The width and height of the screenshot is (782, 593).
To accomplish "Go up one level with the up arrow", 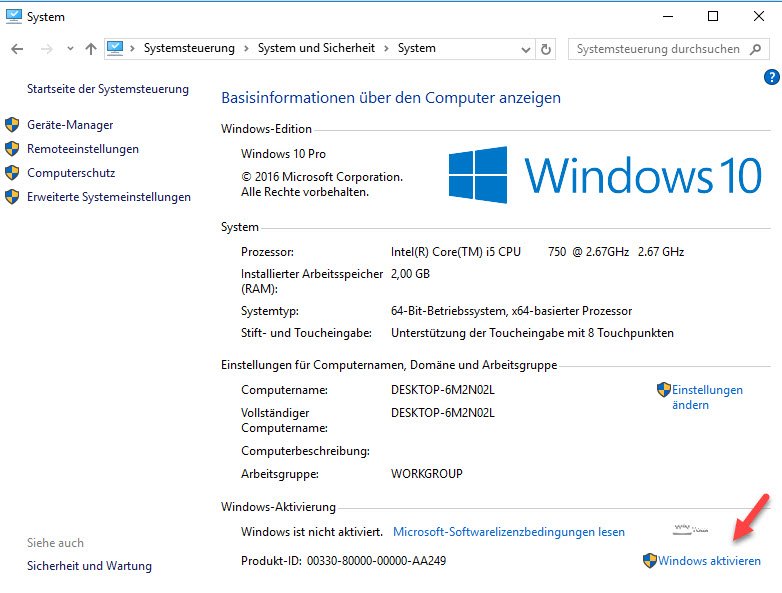I will pos(91,49).
